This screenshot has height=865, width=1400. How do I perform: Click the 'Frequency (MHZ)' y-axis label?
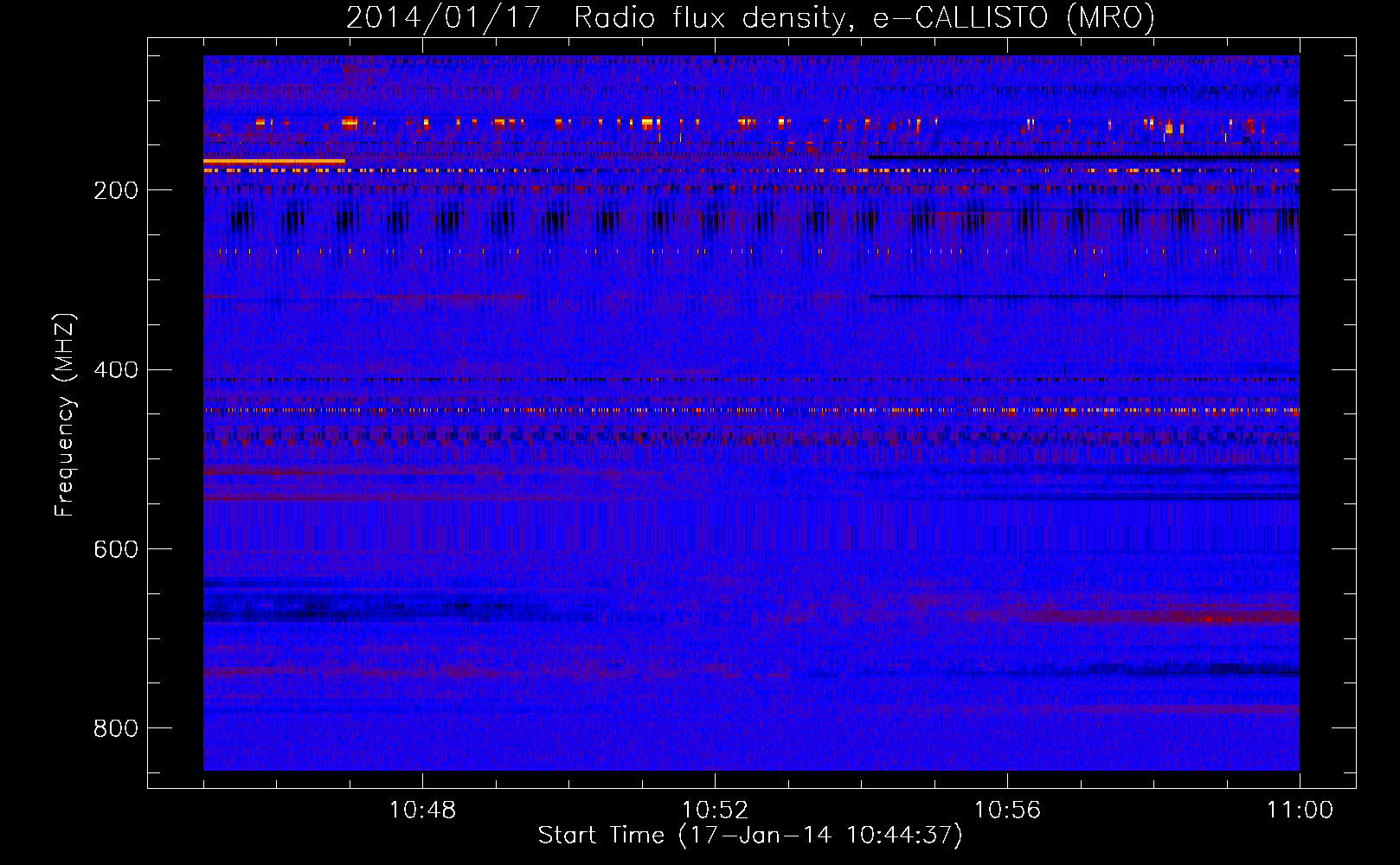65,414
